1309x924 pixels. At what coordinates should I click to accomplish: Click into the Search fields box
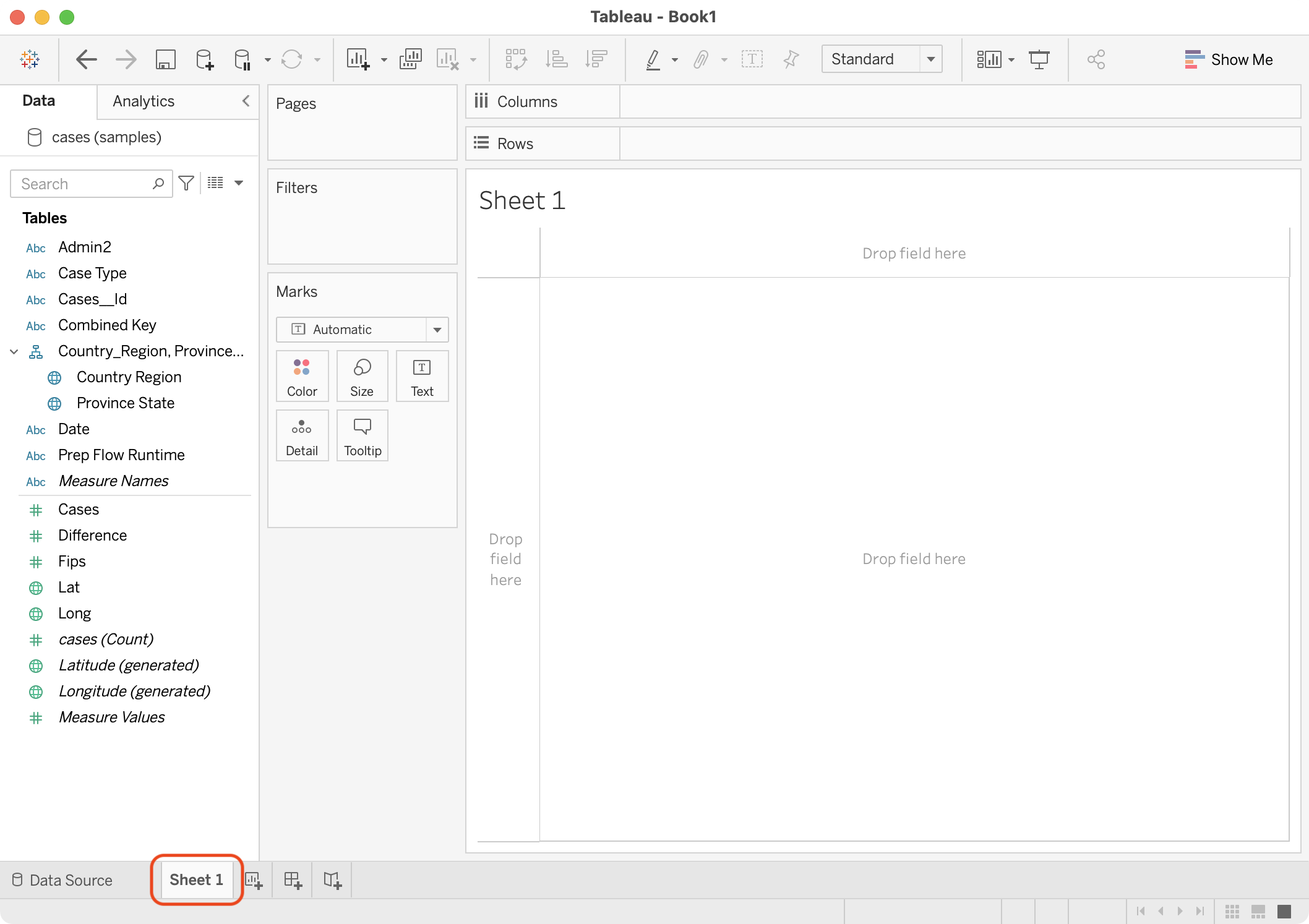[84, 184]
